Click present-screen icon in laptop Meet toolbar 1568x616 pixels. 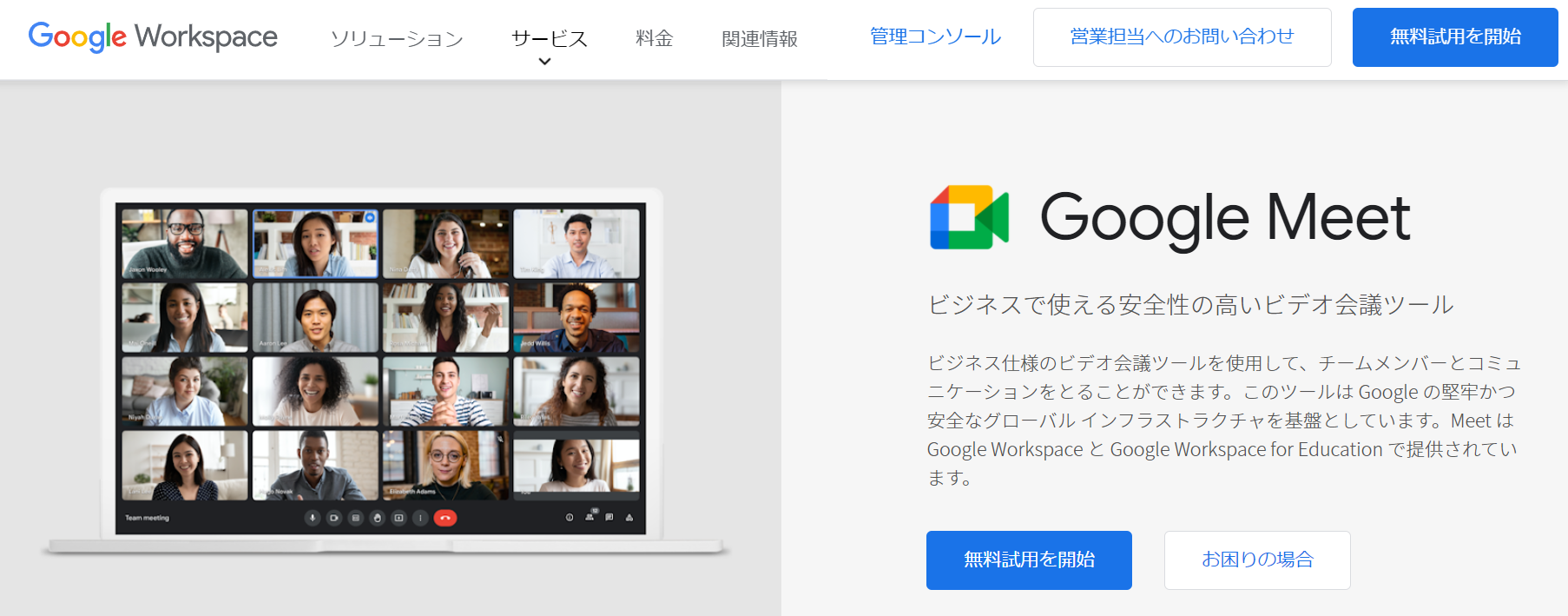click(399, 518)
